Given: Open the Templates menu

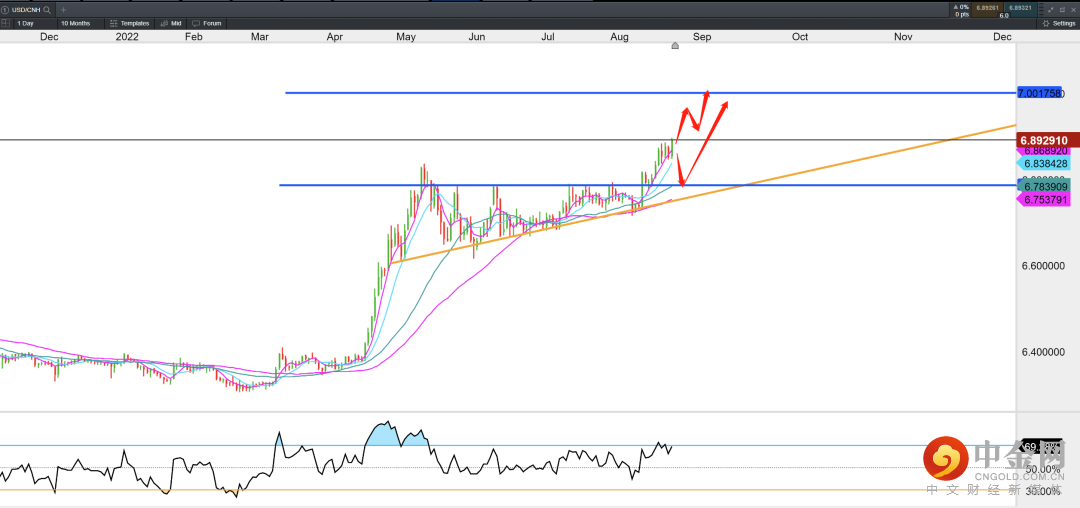Looking at the screenshot, I should point(129,23).
